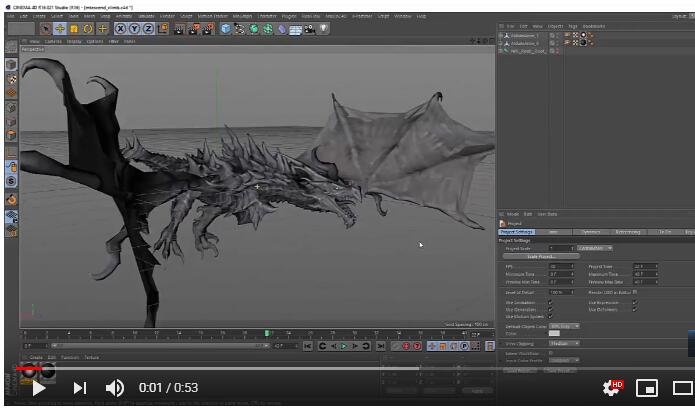Open the Default Object Color dropdown
Image resolution: width=695 pixels, height=412 pixels.
(x=564, y=326)
